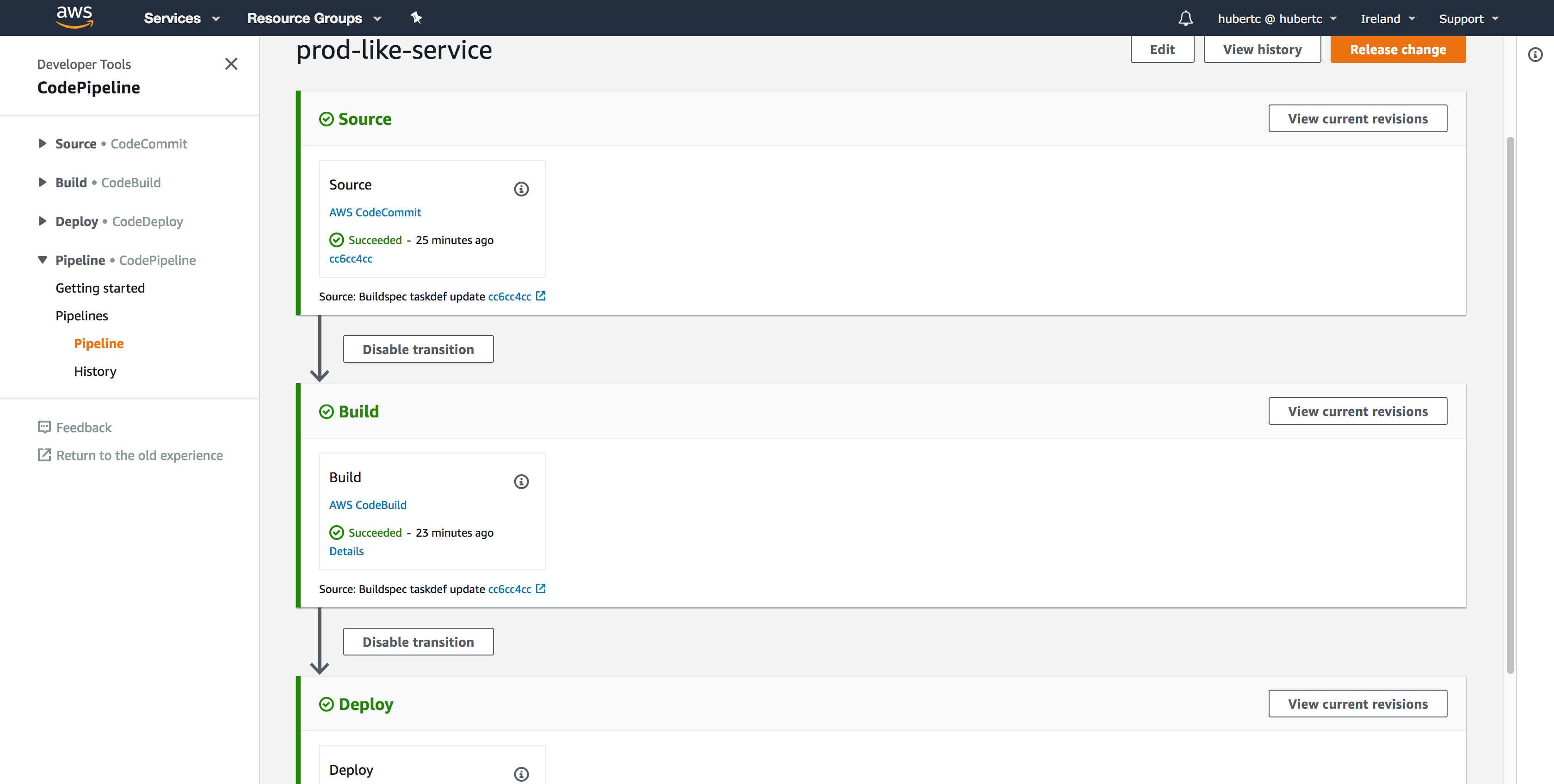This screenshot has height=784, width=1554.
Task: Click the Succeeded check icon in Source action
Action: click(337, 240)
